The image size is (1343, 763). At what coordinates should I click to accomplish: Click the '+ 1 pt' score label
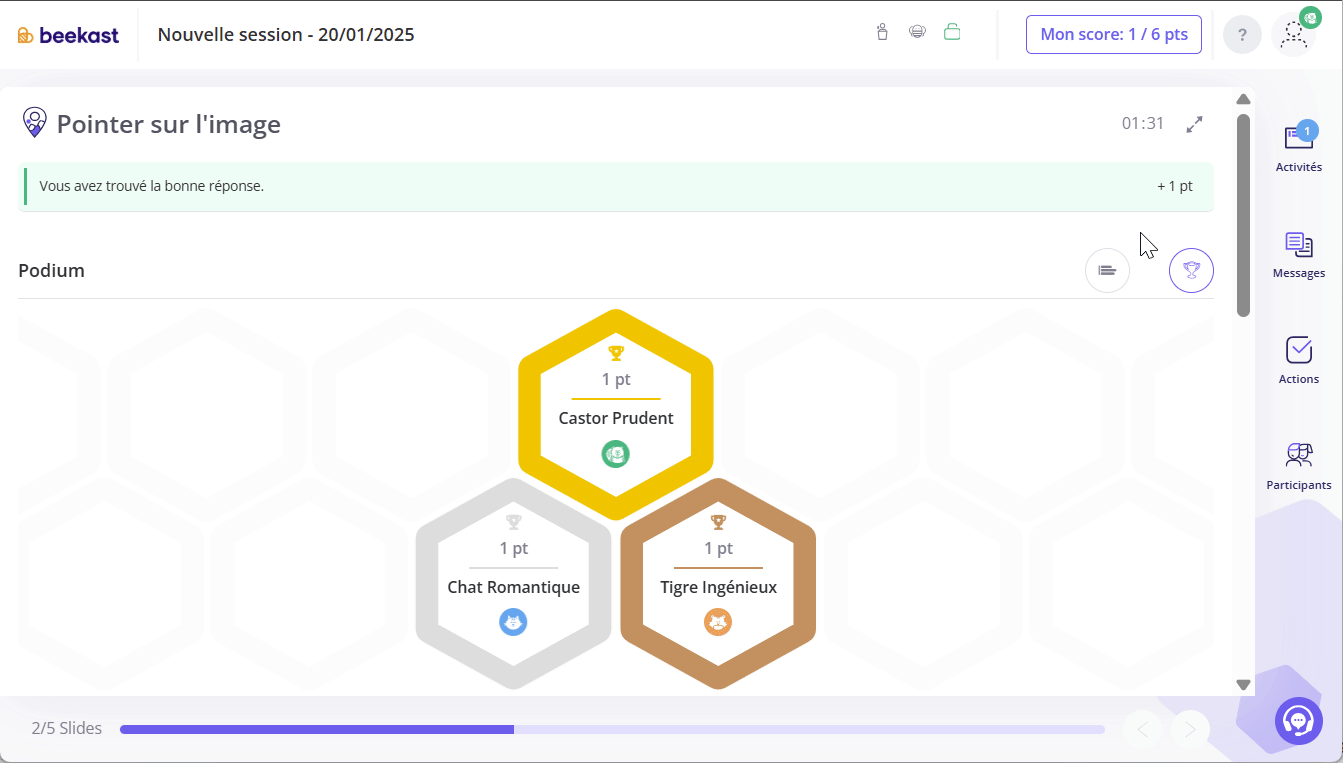coord(1175,186)
